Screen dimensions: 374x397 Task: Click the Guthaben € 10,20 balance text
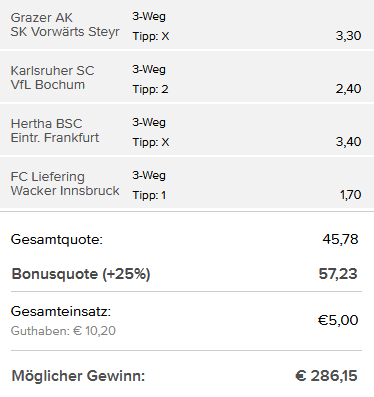pyautogui.click(x=63, y=331)
